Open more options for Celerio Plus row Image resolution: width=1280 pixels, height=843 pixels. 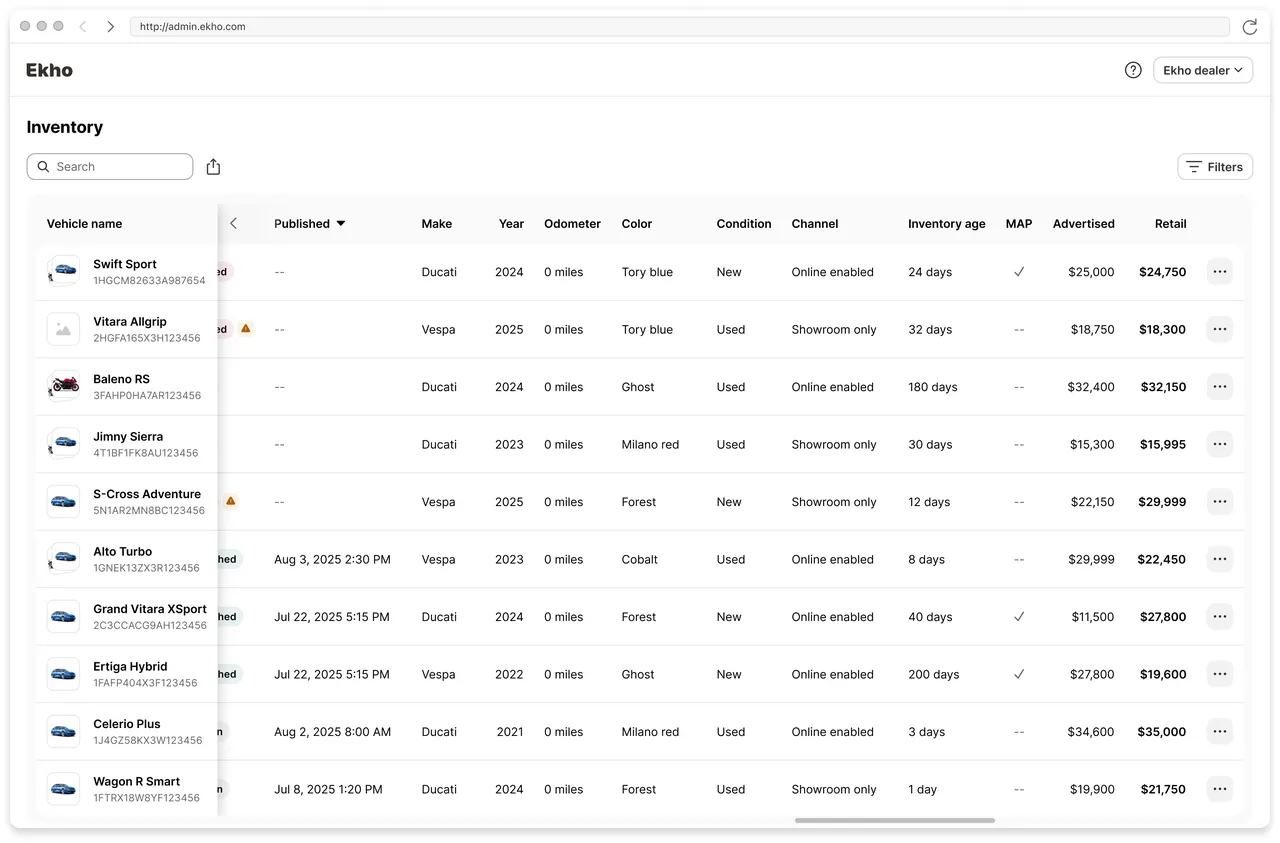1219,732
